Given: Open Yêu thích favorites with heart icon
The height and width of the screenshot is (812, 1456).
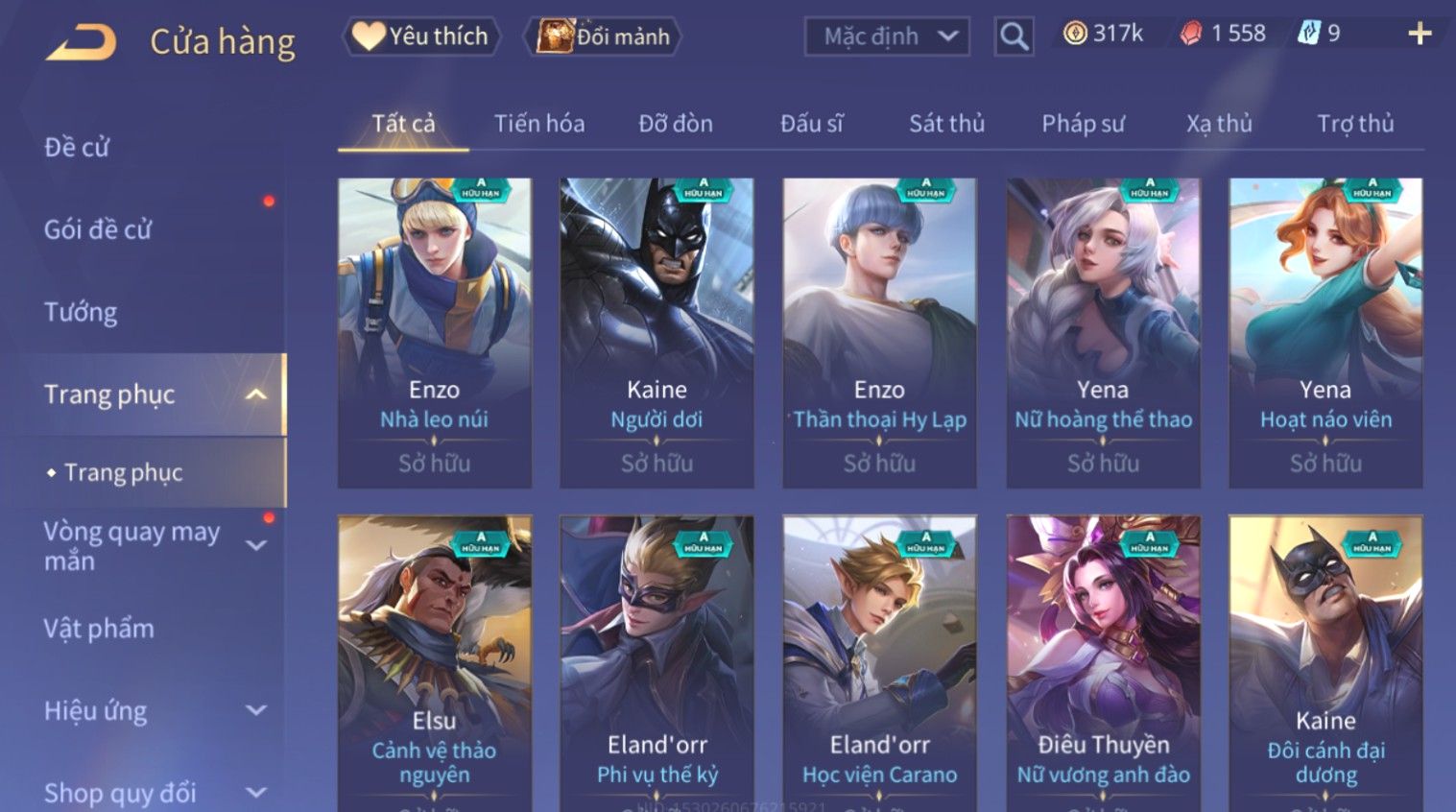Looking at the screenshot, I should pyautogui.click(x=420, y=36).
